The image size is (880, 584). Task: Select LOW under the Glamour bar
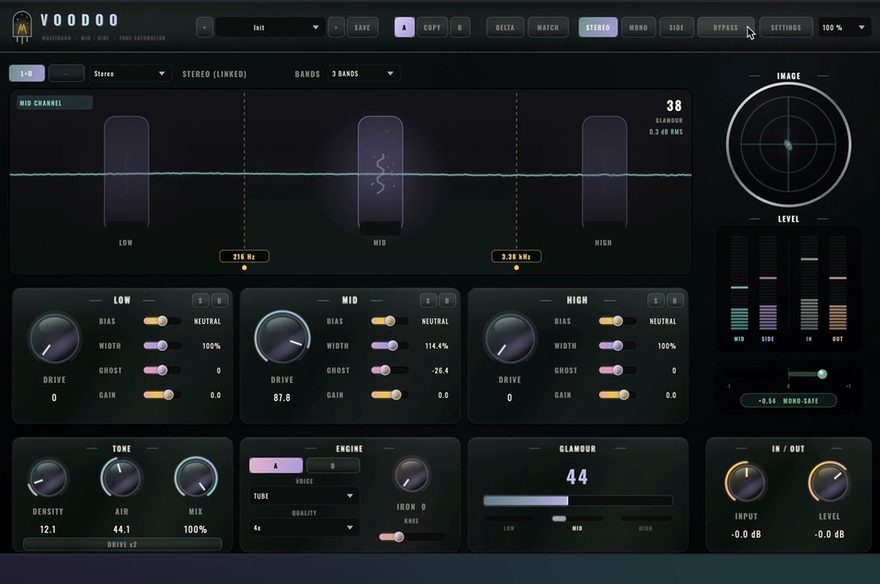509,528
